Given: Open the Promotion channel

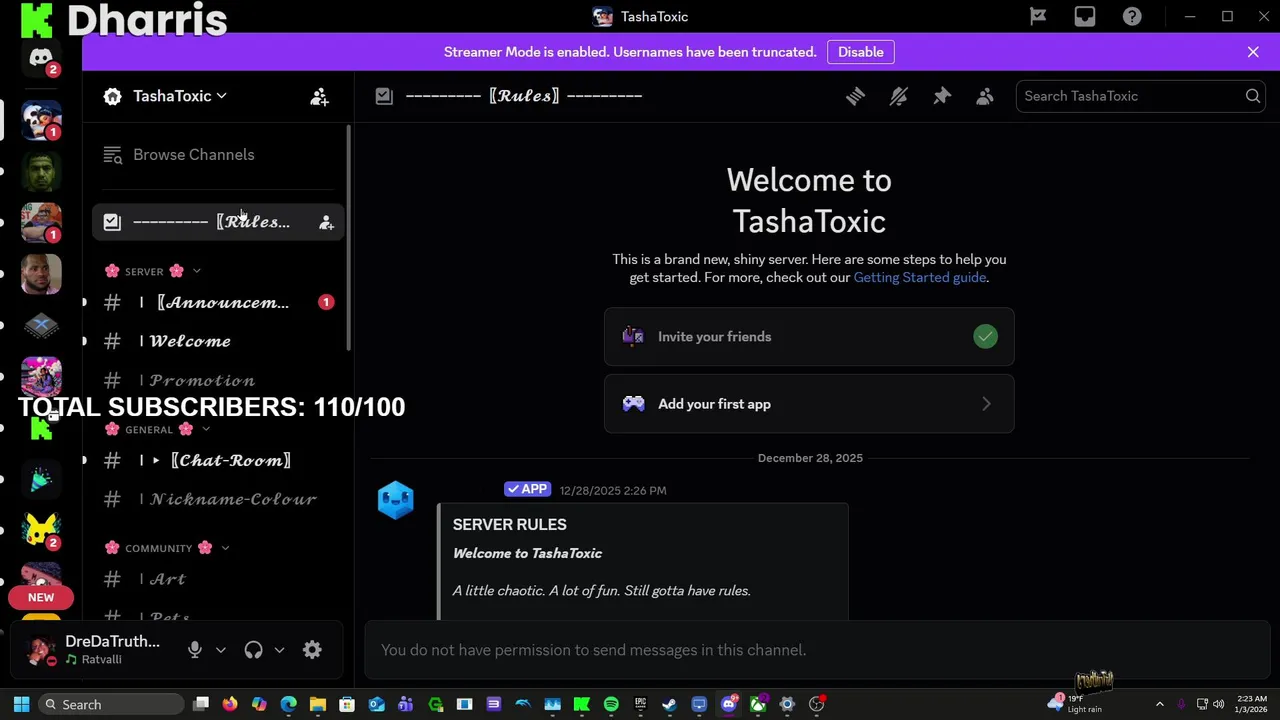Looking at the screenshot, I should coord(218,380).
